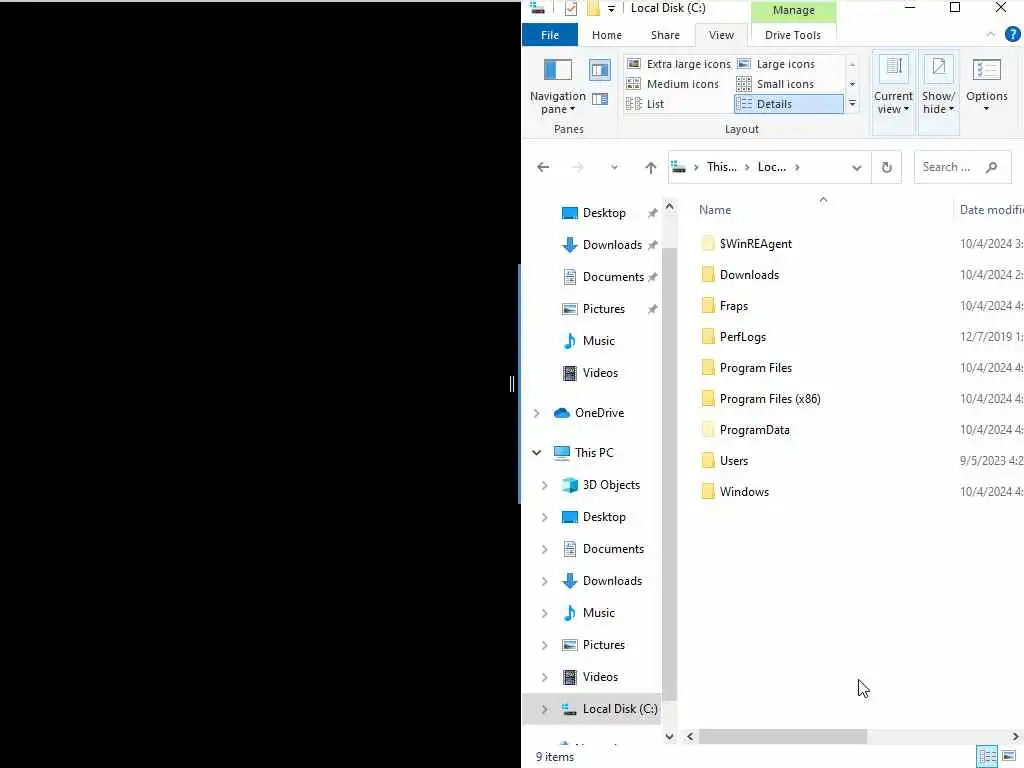Open the recent locations dropdown arrow
Image resolution: width=1024 pixels, height=768 pixels.
[x=614, y=168]
